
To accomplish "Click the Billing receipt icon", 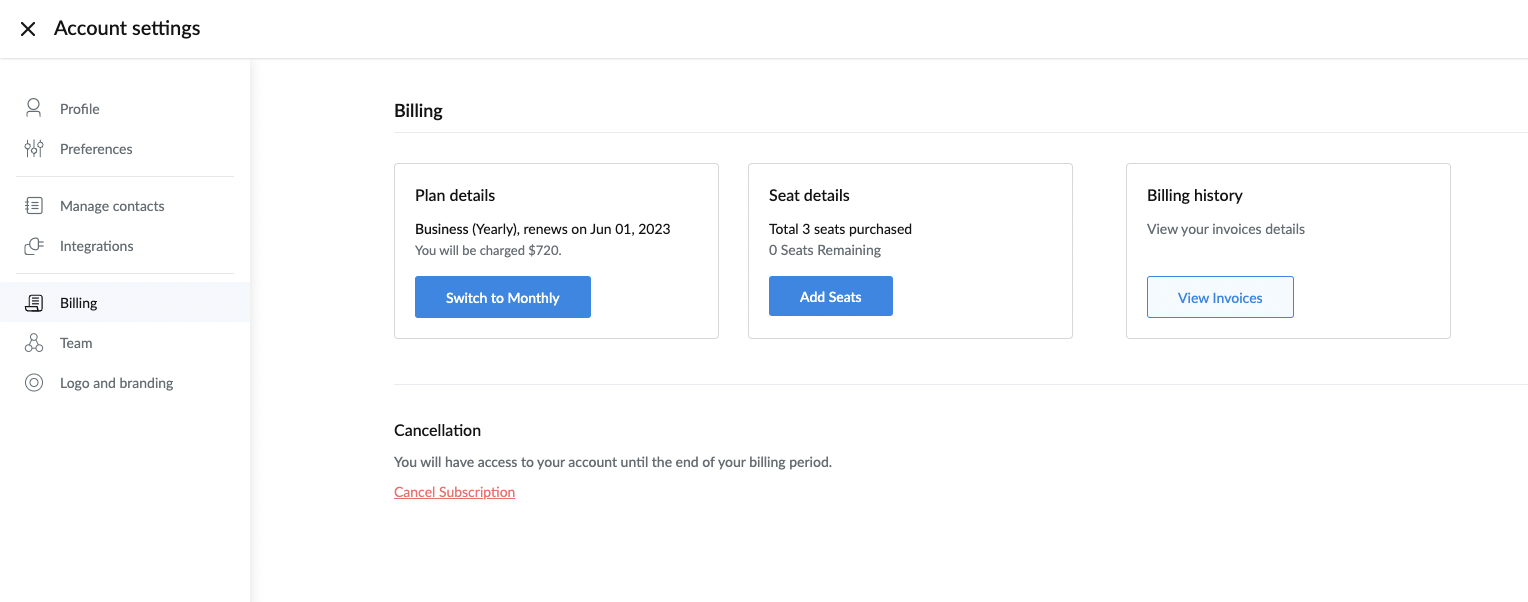I will click(x=34, y=303).
